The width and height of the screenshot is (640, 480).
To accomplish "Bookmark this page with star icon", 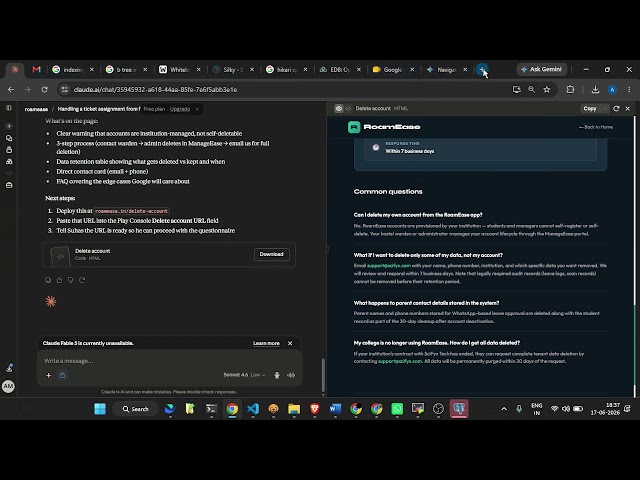I will point(547,89).
